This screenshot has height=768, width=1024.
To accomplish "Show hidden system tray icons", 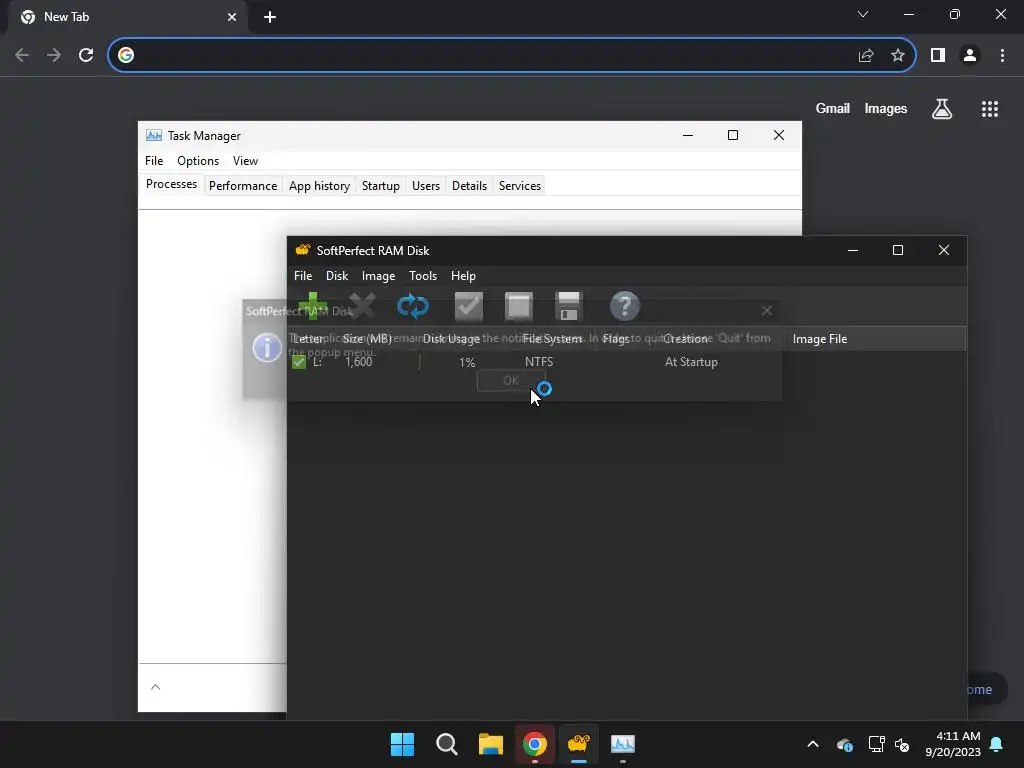I will tap(813, 744).
